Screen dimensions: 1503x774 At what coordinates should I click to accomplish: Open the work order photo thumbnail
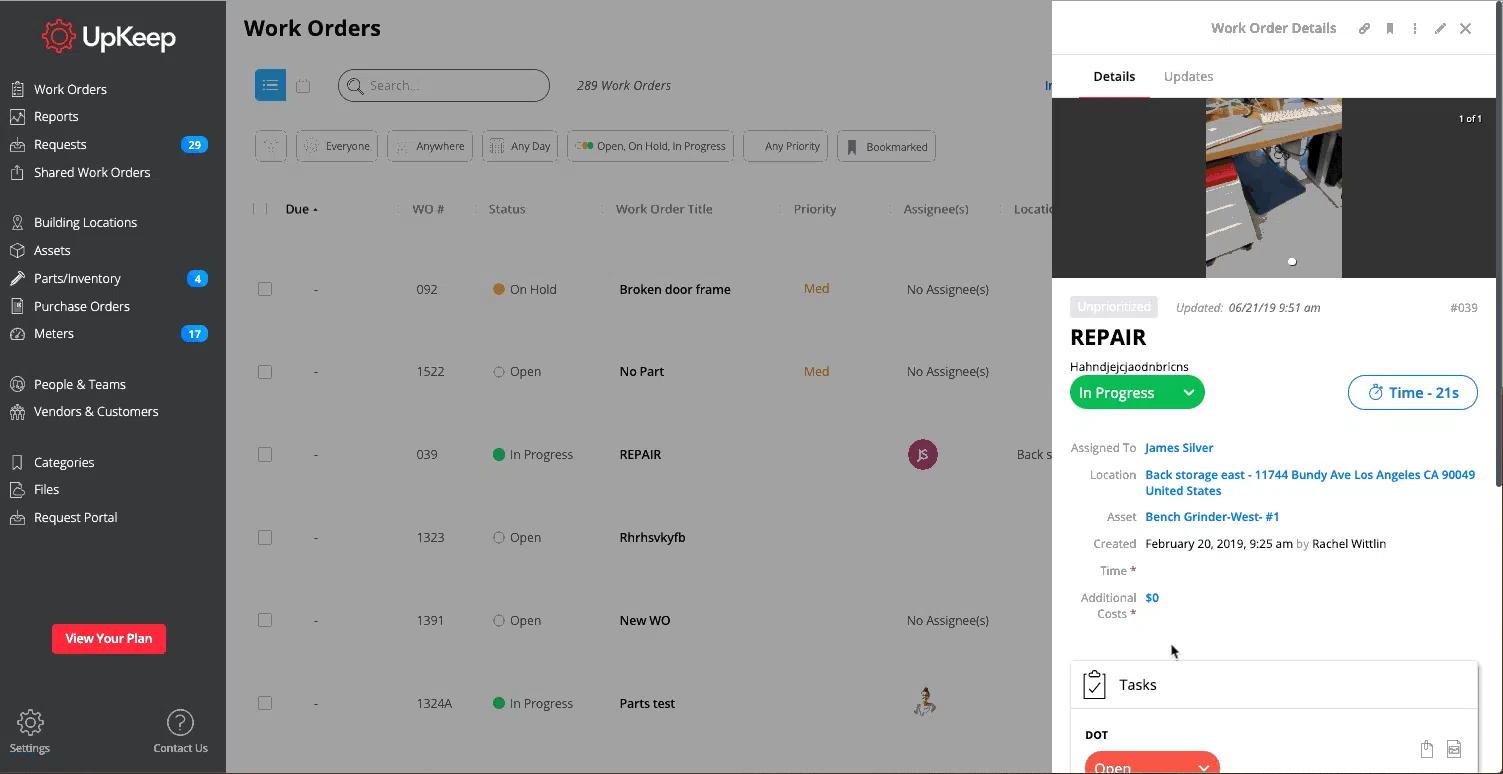tap(1274, 188)
